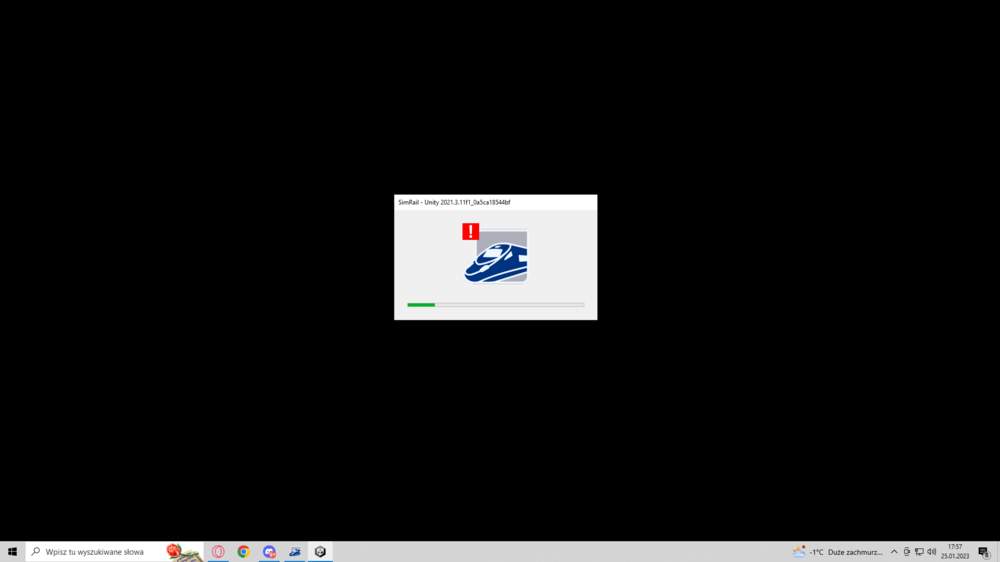Click the Meet Now camera tray icon
This screenshot has height=562, width=1000.
tap(907, 552)
